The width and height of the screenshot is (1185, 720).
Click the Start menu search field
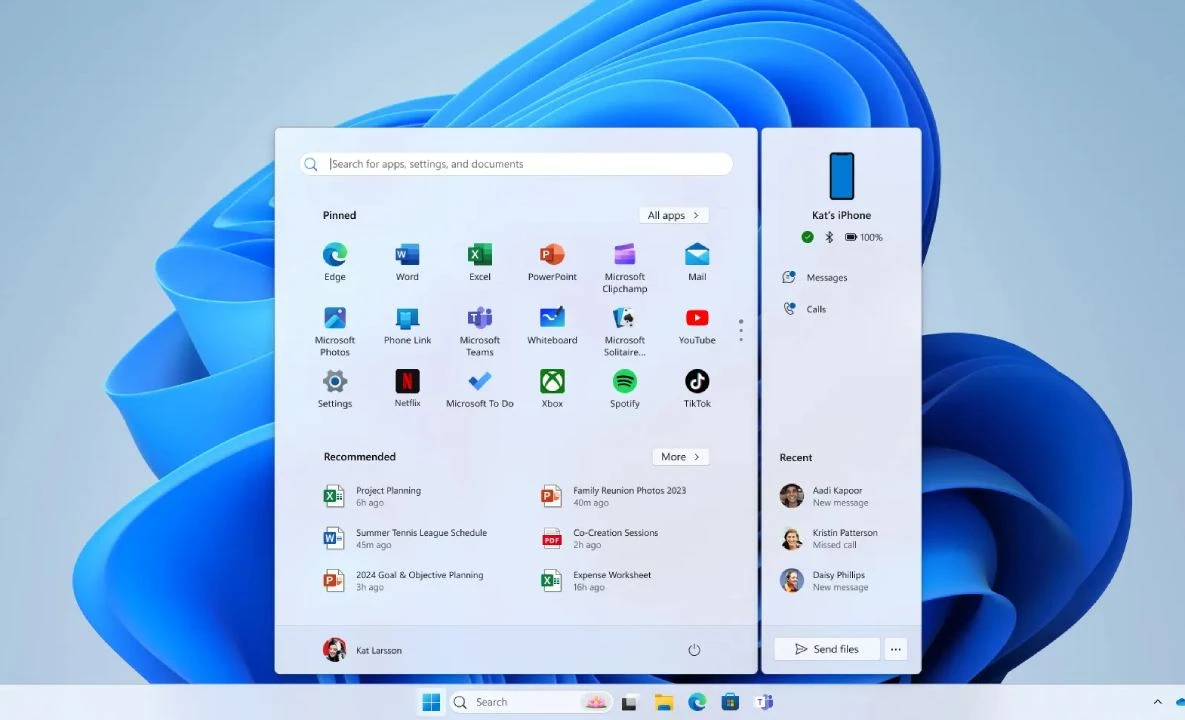pos(516,164)
